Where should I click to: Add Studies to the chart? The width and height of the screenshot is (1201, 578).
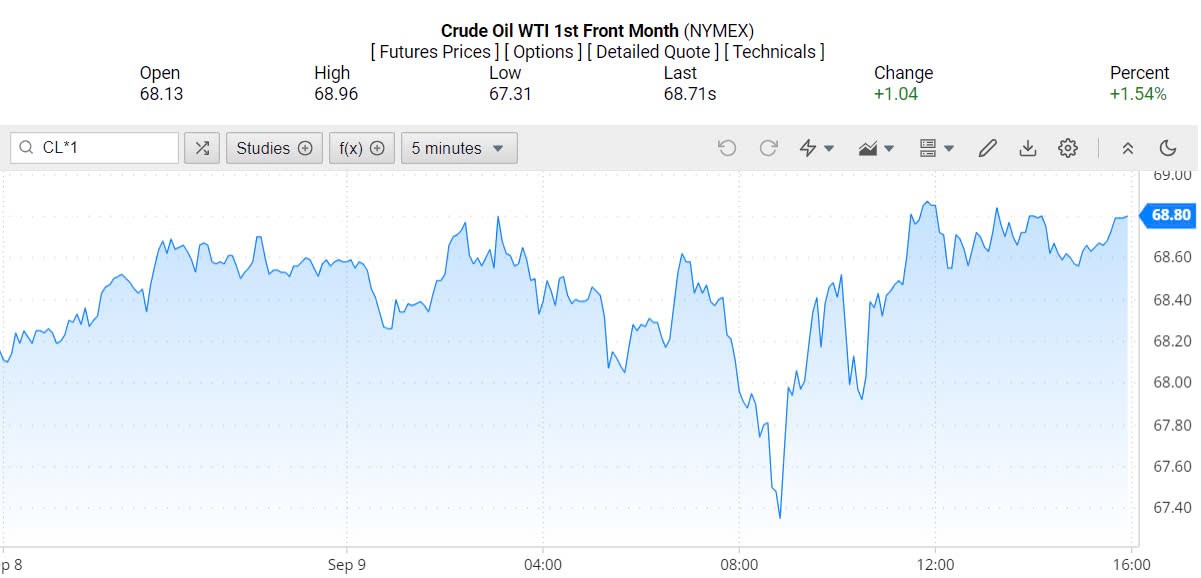(x=274, y=148)
